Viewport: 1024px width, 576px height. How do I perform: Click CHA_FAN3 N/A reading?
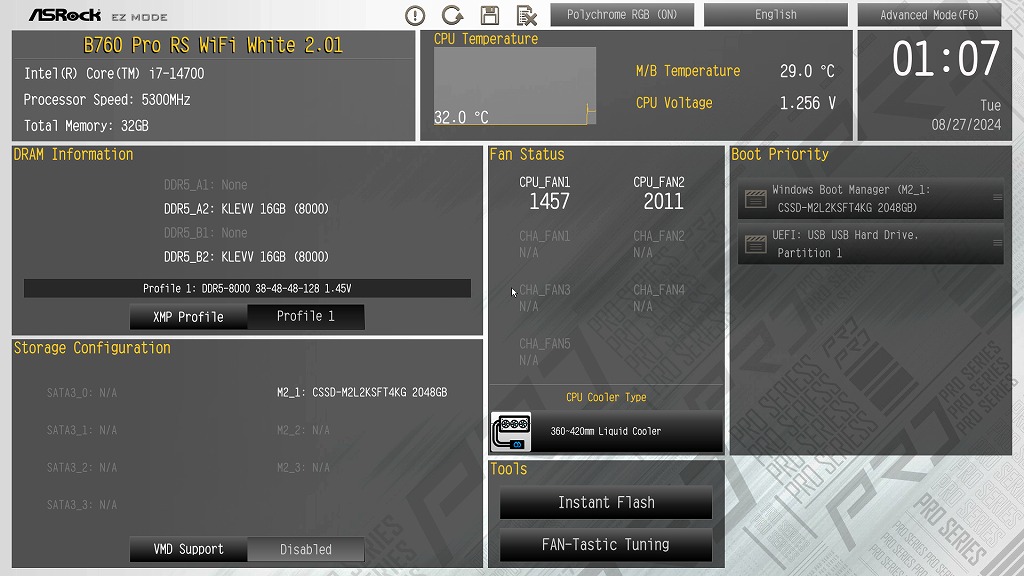coord(528,306)
